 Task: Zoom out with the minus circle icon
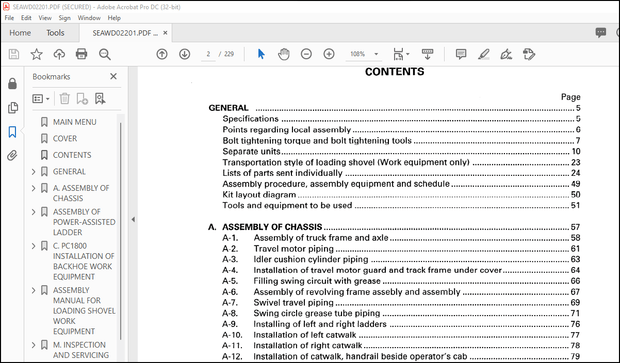pos(306,54)
